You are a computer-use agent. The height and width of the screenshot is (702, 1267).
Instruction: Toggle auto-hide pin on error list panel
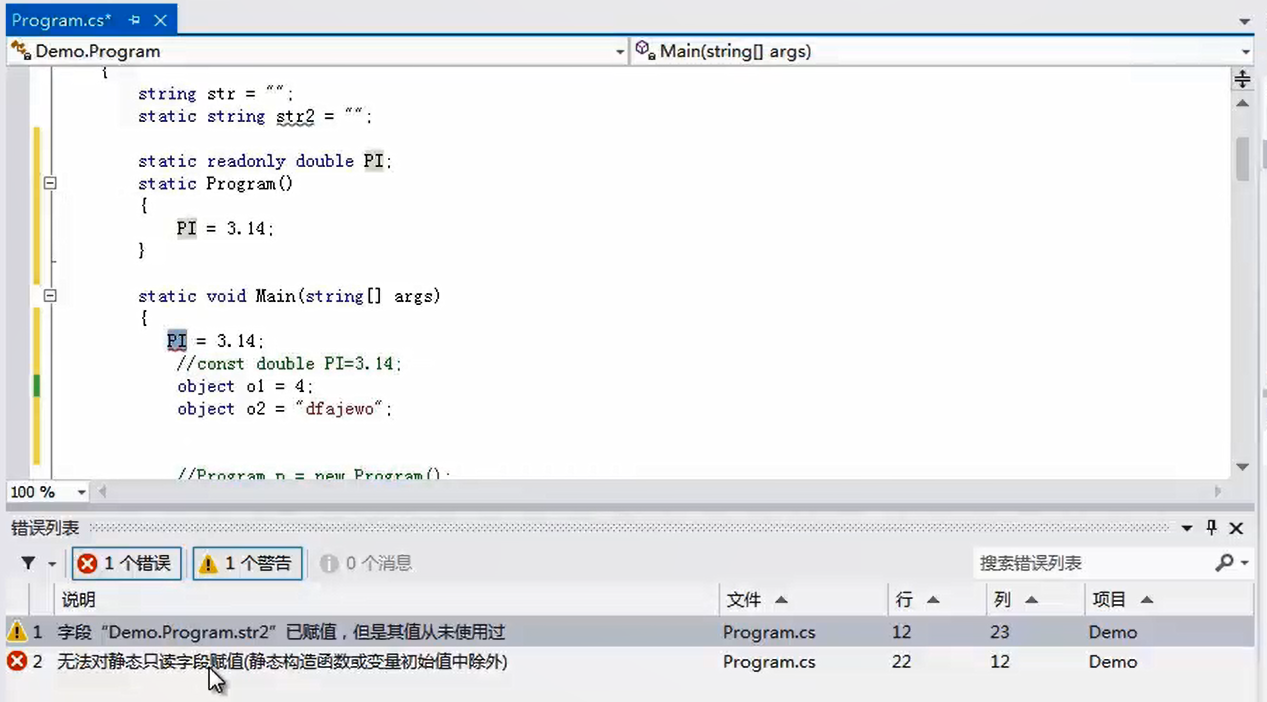click(1211, 528)
